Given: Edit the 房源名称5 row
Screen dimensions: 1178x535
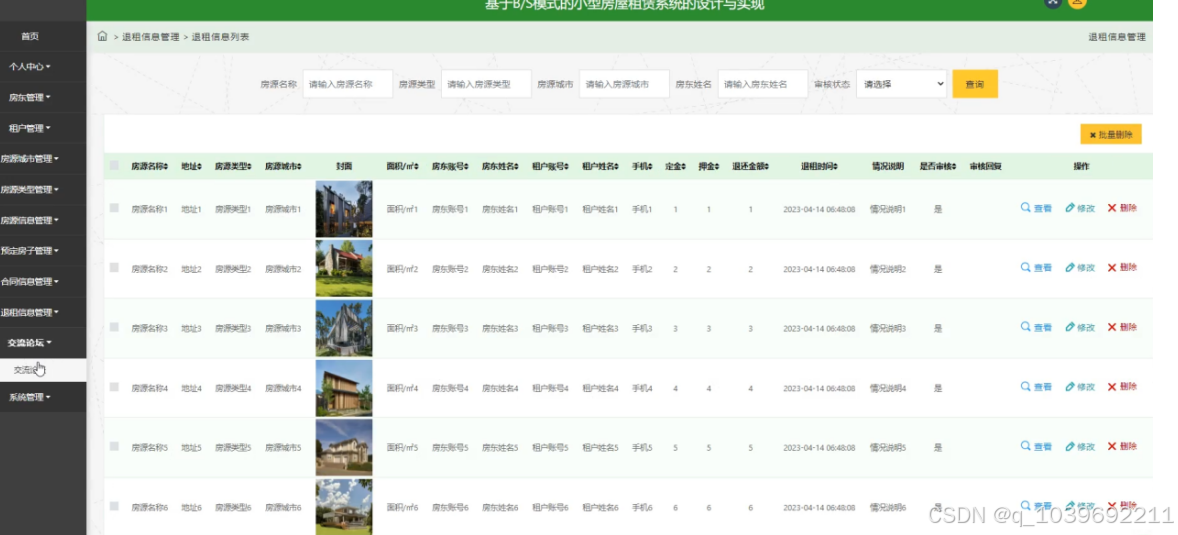Looking at the screenshot, I should (x=1080, y=446).
